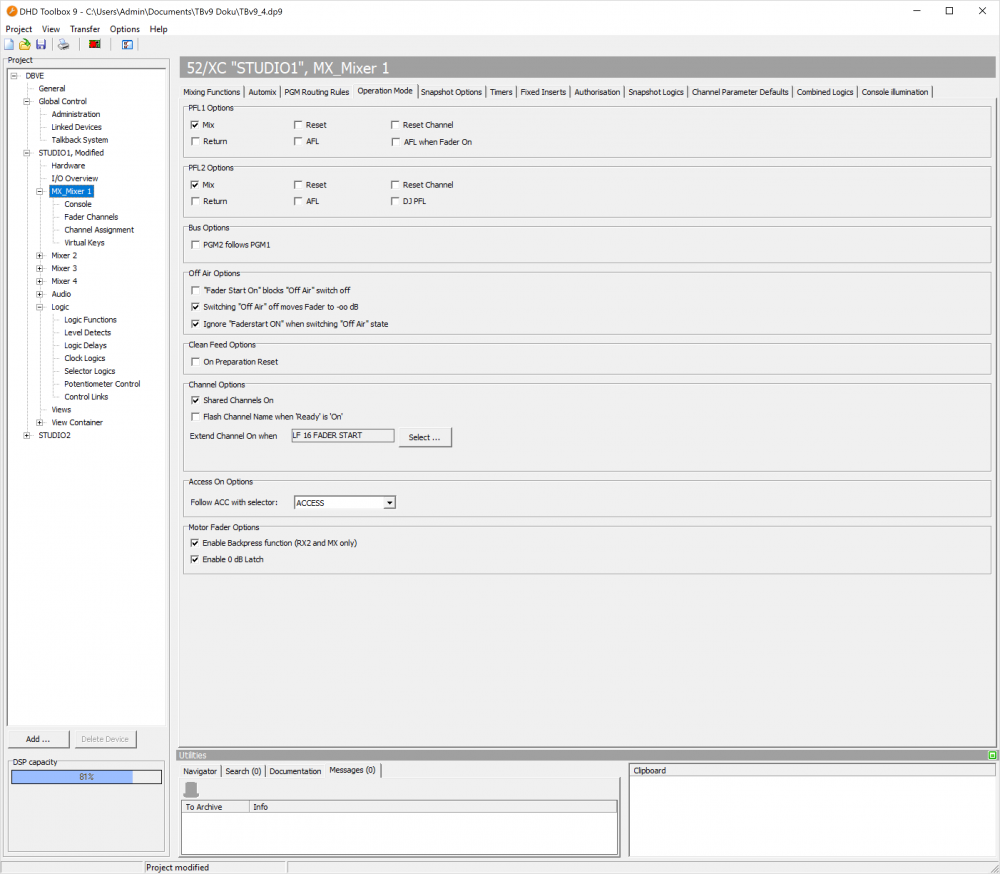This screenshot has width=1000, height=874.
Task: Uncheck Enable 0 dB Latch
Action: pyautogui.click(x=194, y=558)
